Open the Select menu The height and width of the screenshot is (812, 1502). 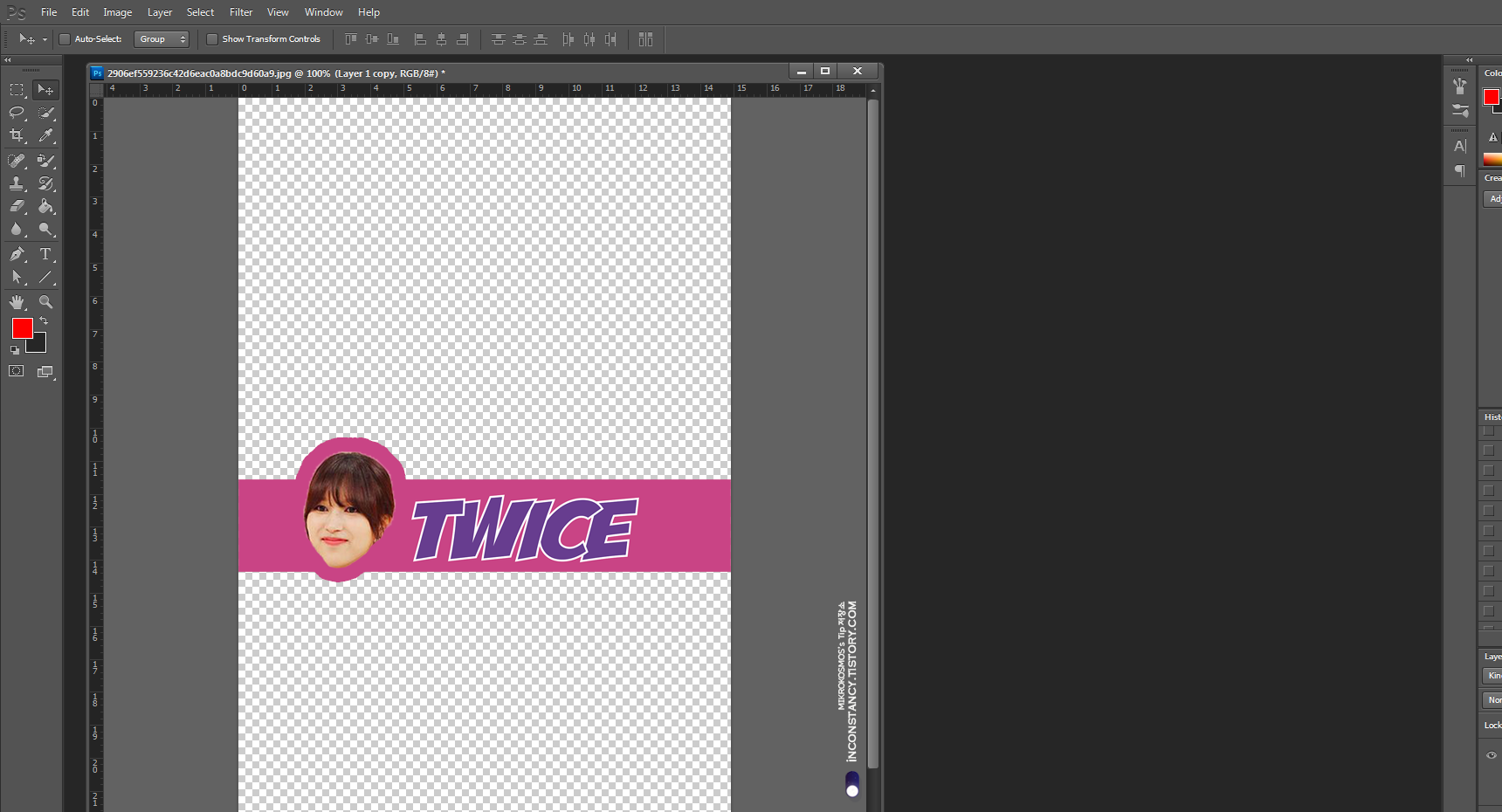point(200,12)
